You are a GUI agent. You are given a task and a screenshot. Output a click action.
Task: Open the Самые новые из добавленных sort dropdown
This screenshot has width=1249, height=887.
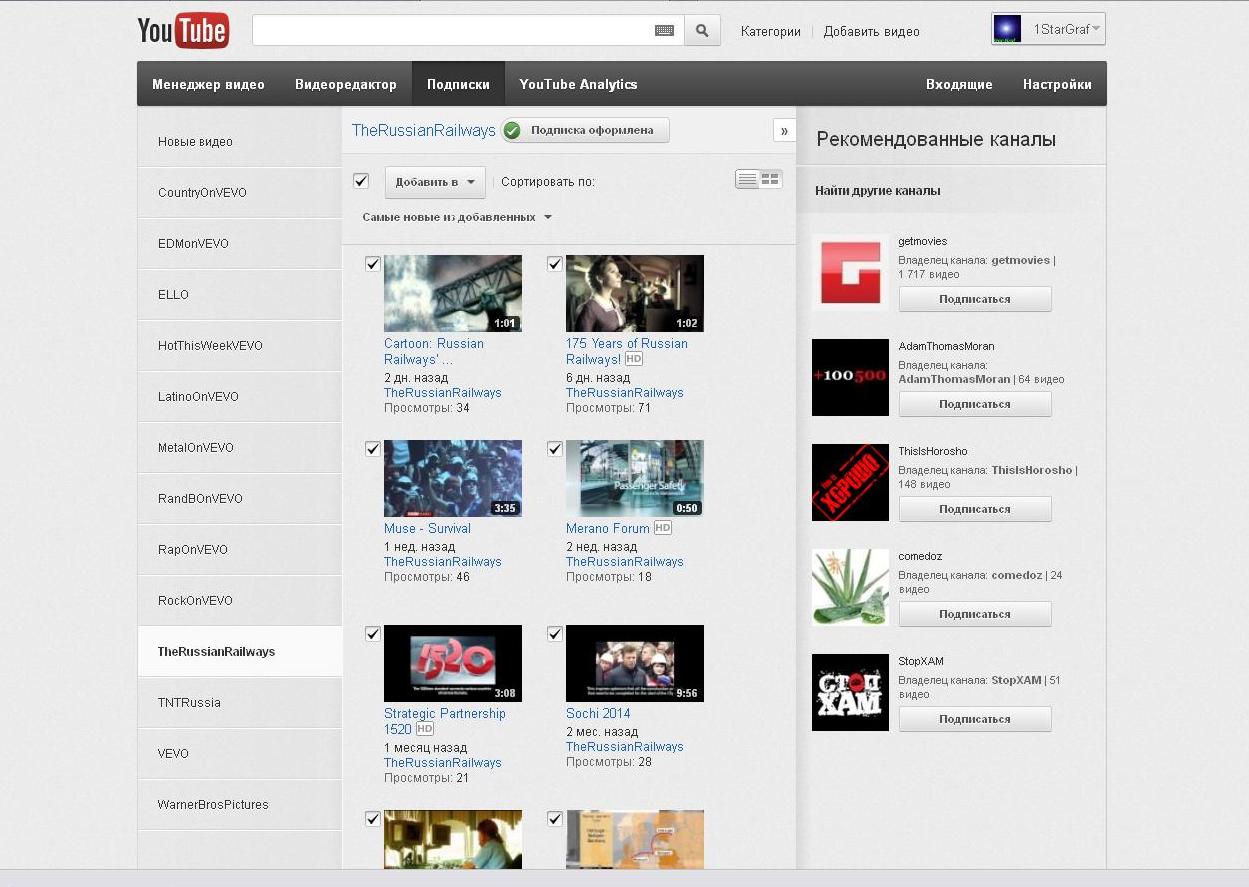coord(457,217)
